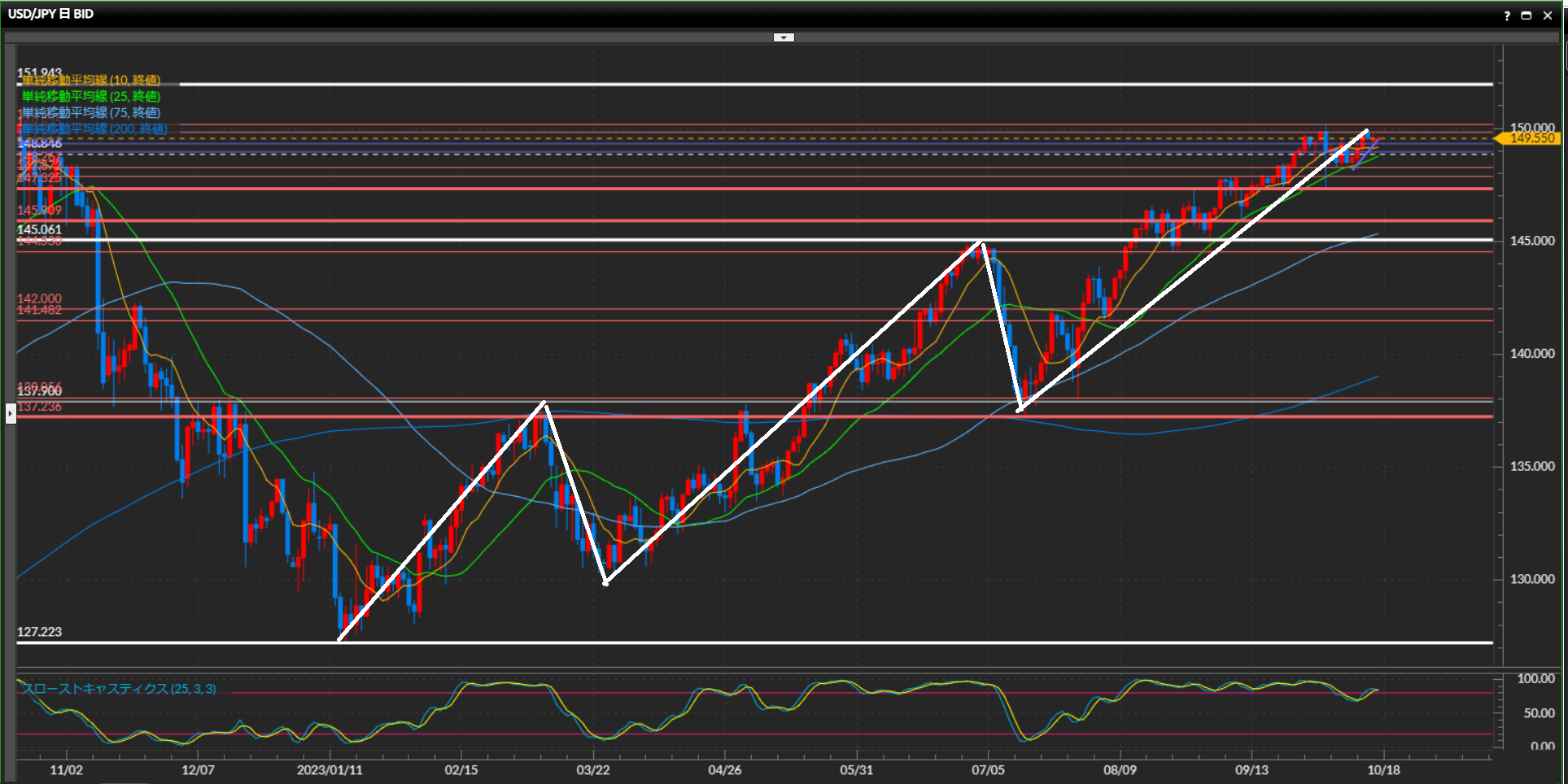Maximize the USD/JPY chart window
Image resolution: width=1568 pixels, height=784 pixels.
pos(1527,15)
